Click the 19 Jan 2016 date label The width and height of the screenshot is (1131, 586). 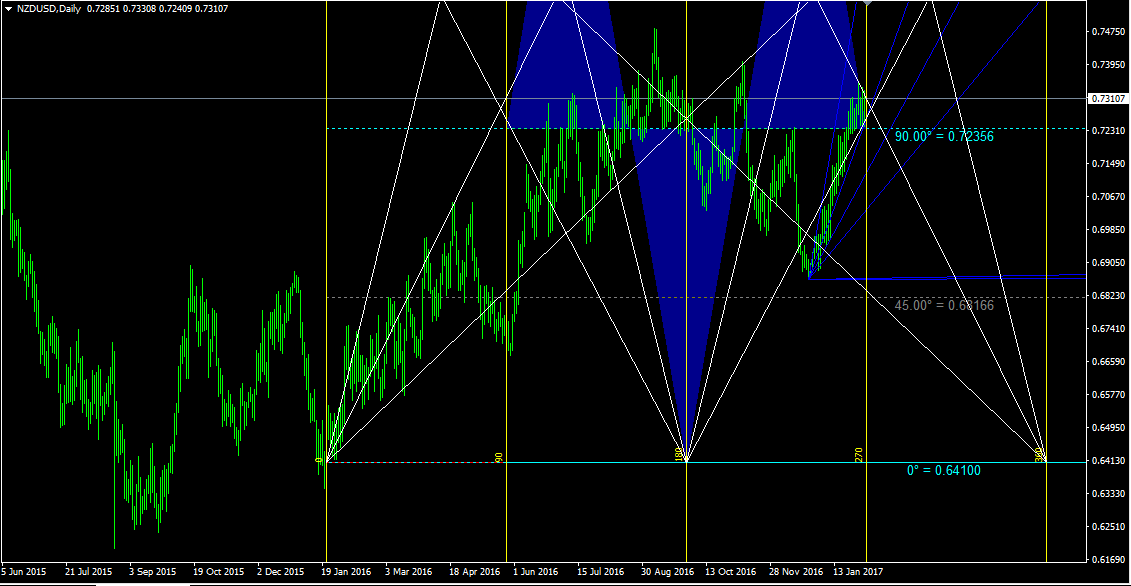click(345, 572)
